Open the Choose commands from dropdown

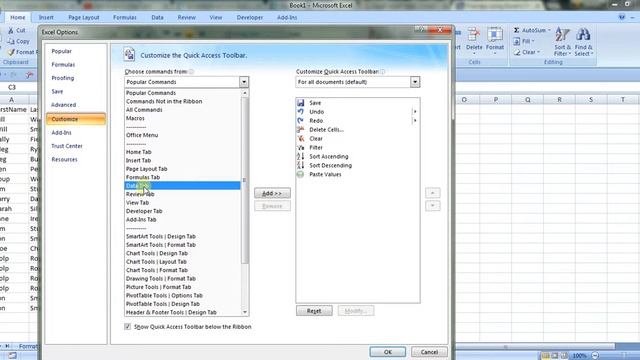(x=244, y=82)
